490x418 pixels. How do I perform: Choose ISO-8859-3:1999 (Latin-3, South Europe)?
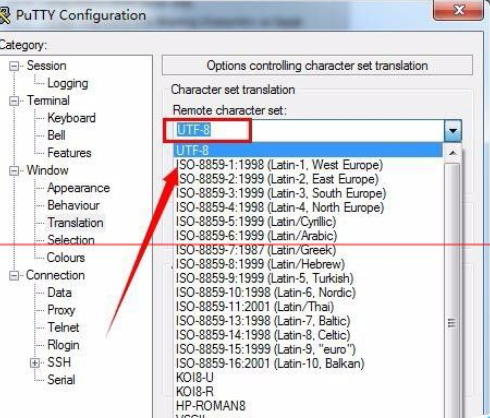pos(281,193)
